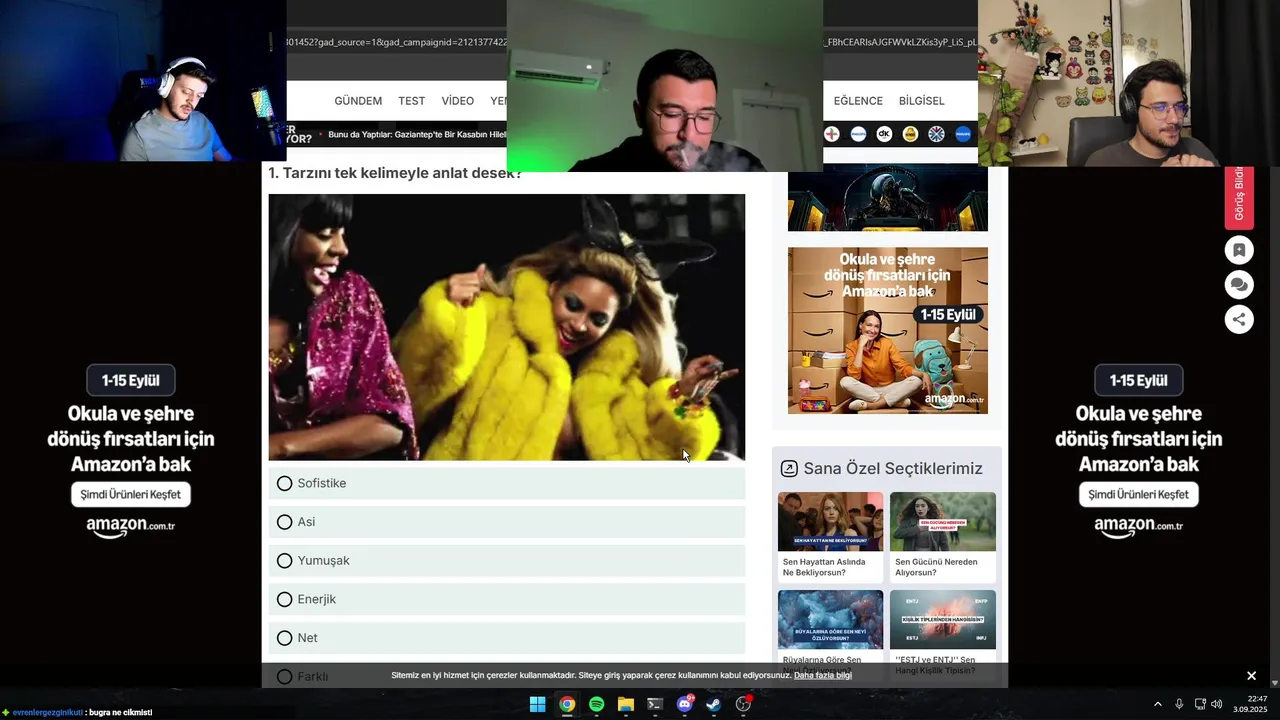The height and width of the screenshot is (720, 1280).
Task: Click the Sana Özel Seçtiklerimiz arrow icon
Action: click(789, 468)
